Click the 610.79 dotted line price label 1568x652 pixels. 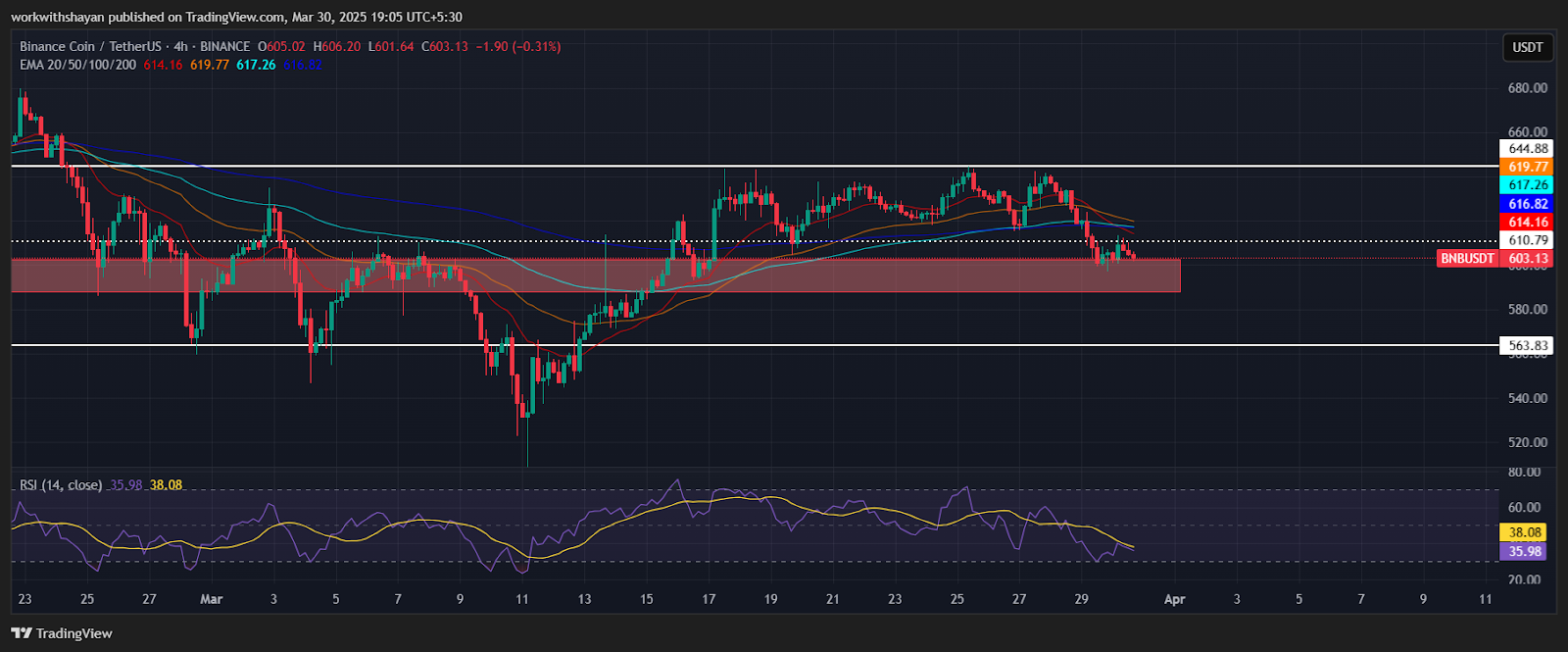tap(1527, 240)
